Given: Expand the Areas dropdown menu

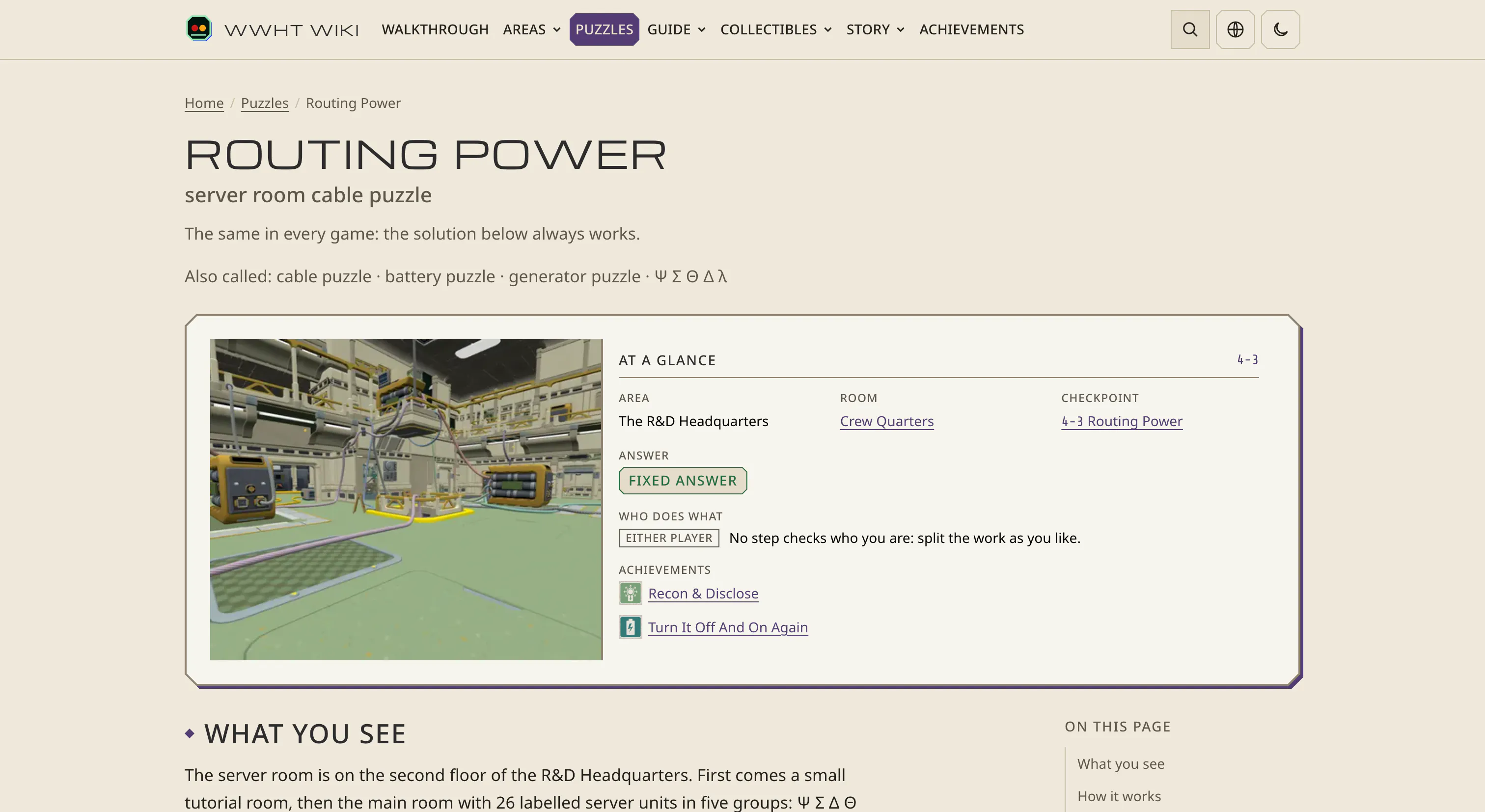Looking at the screenshot, I should pyautogui.click(x=531, y=29).
